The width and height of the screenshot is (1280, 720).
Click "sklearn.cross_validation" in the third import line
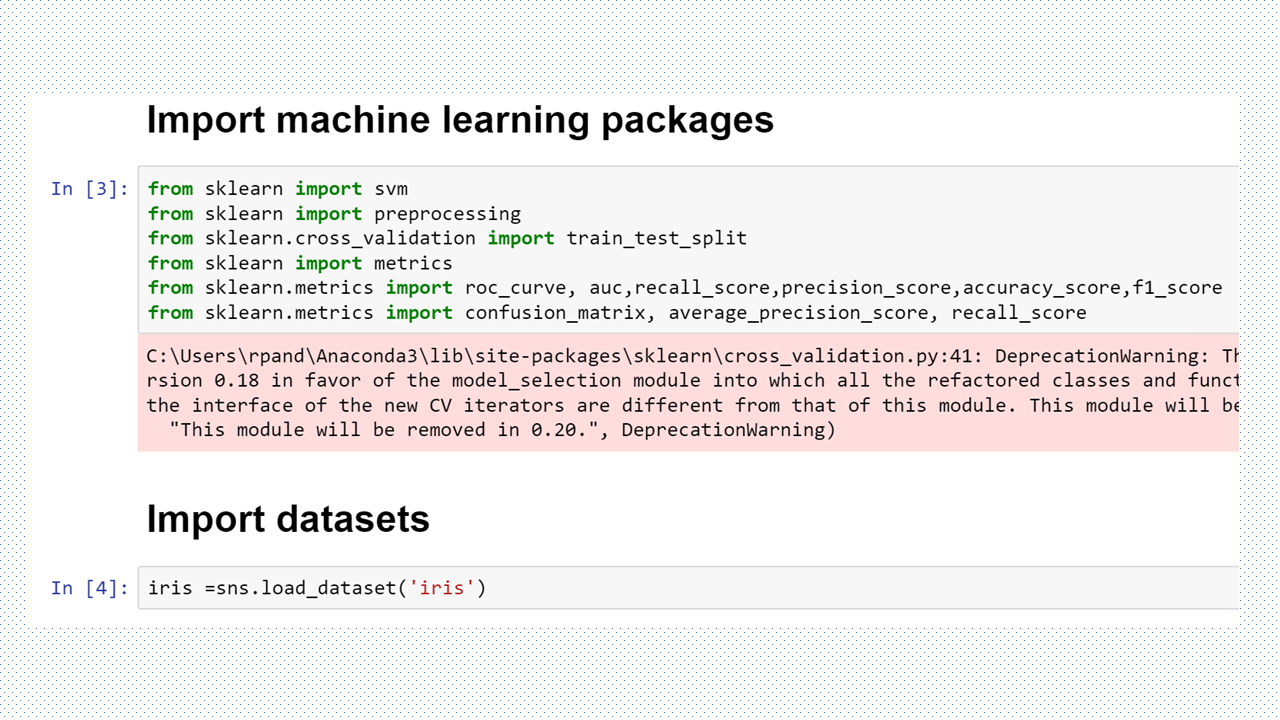click(340, 238)
